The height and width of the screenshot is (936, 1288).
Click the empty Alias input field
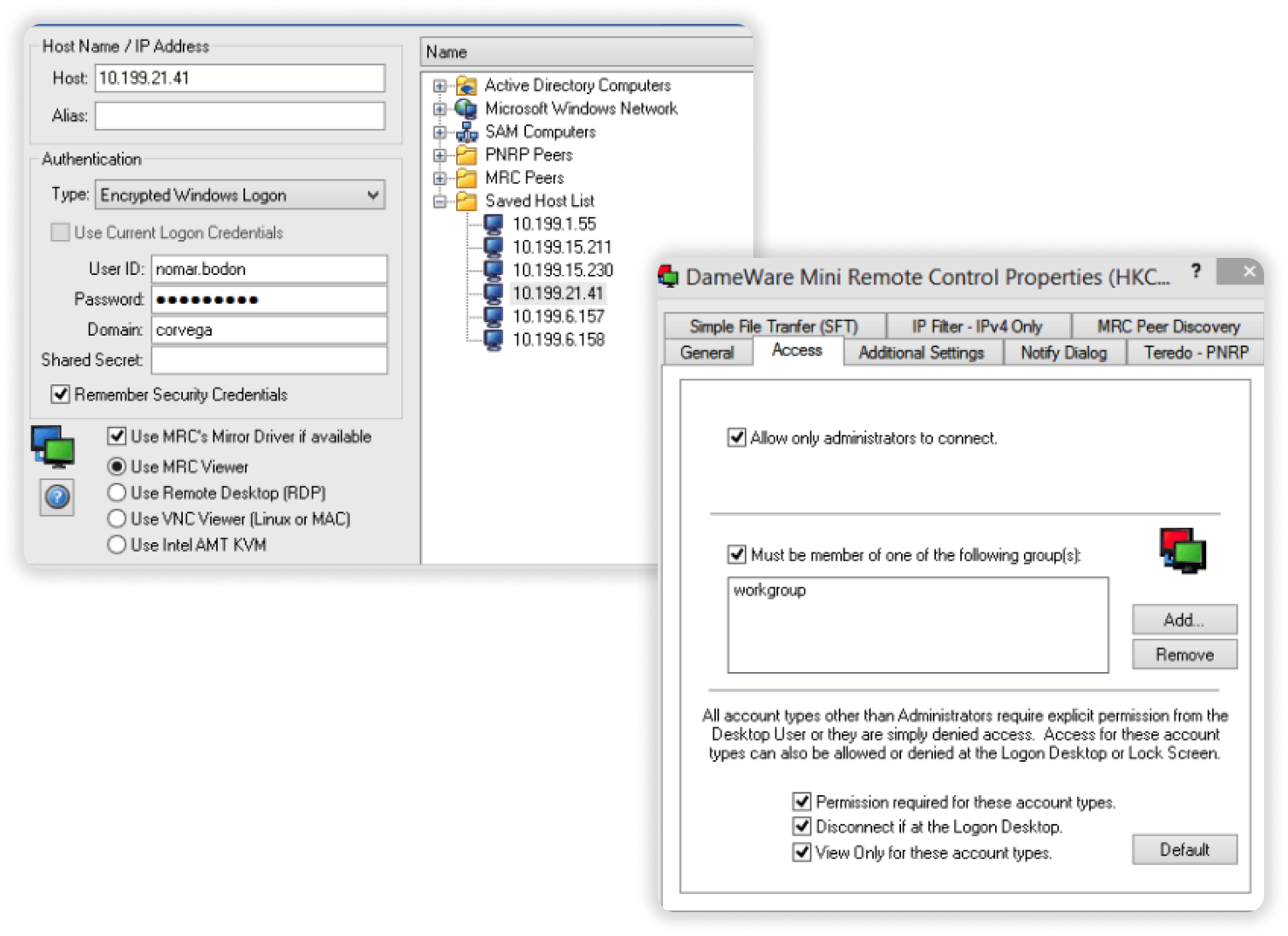[x=240, y=116]
